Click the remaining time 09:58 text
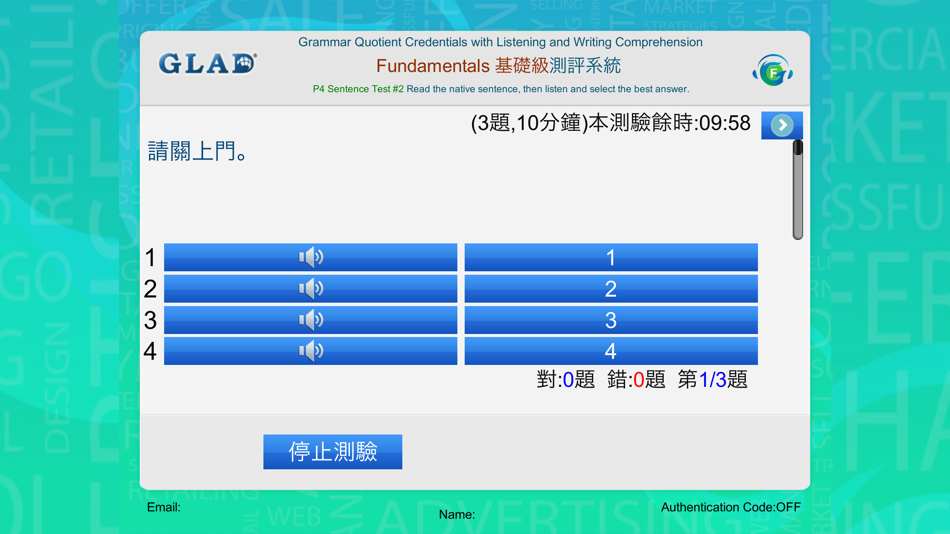The height and width of the screenshot is (534, 950). click(x=723, y=123)
